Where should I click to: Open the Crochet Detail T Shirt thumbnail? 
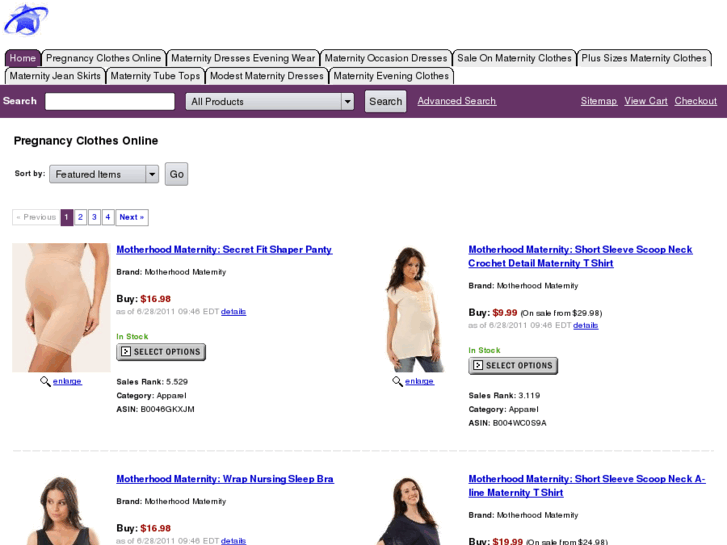point(414,308)
